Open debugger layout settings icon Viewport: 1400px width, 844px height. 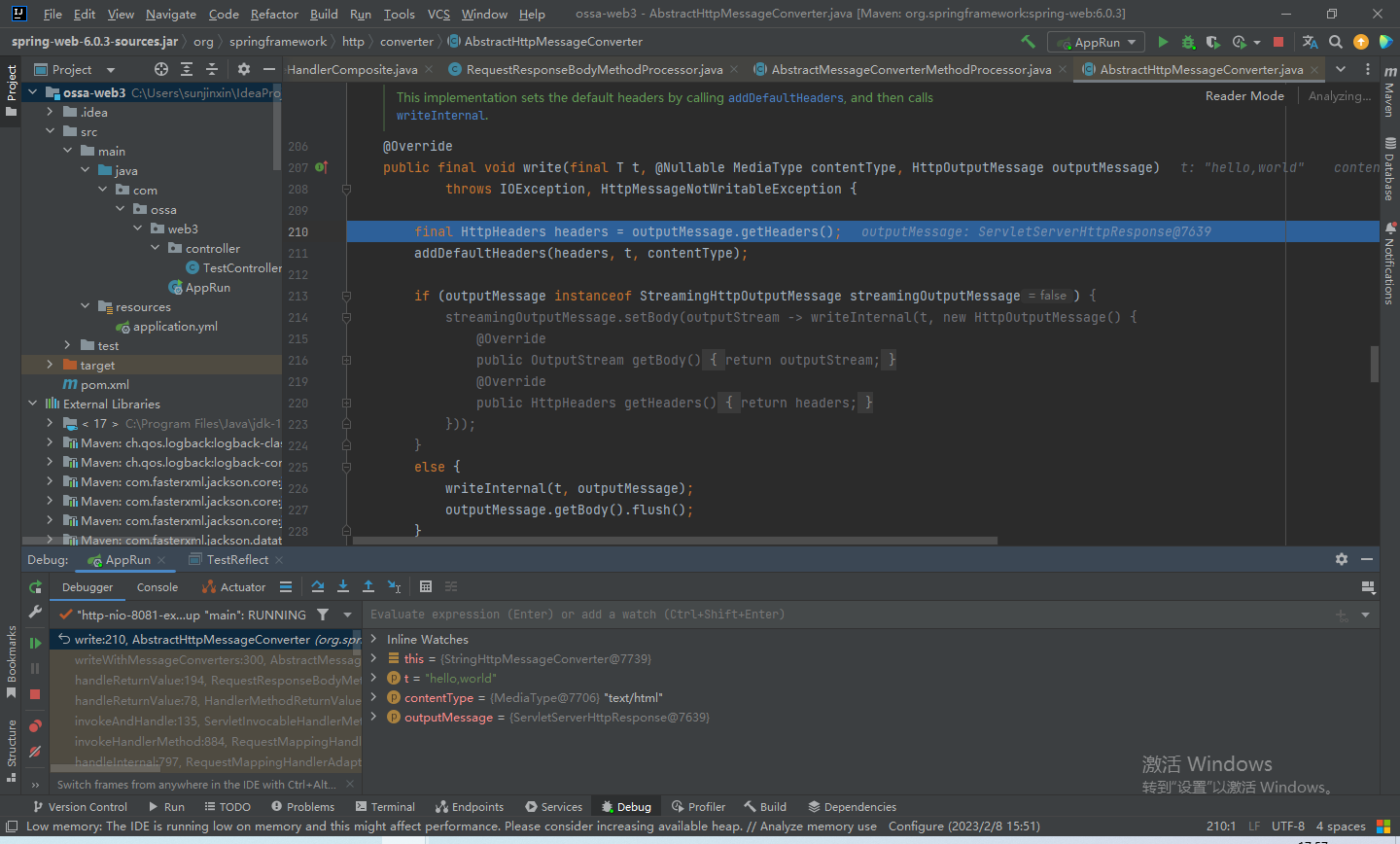point(1368,587)
